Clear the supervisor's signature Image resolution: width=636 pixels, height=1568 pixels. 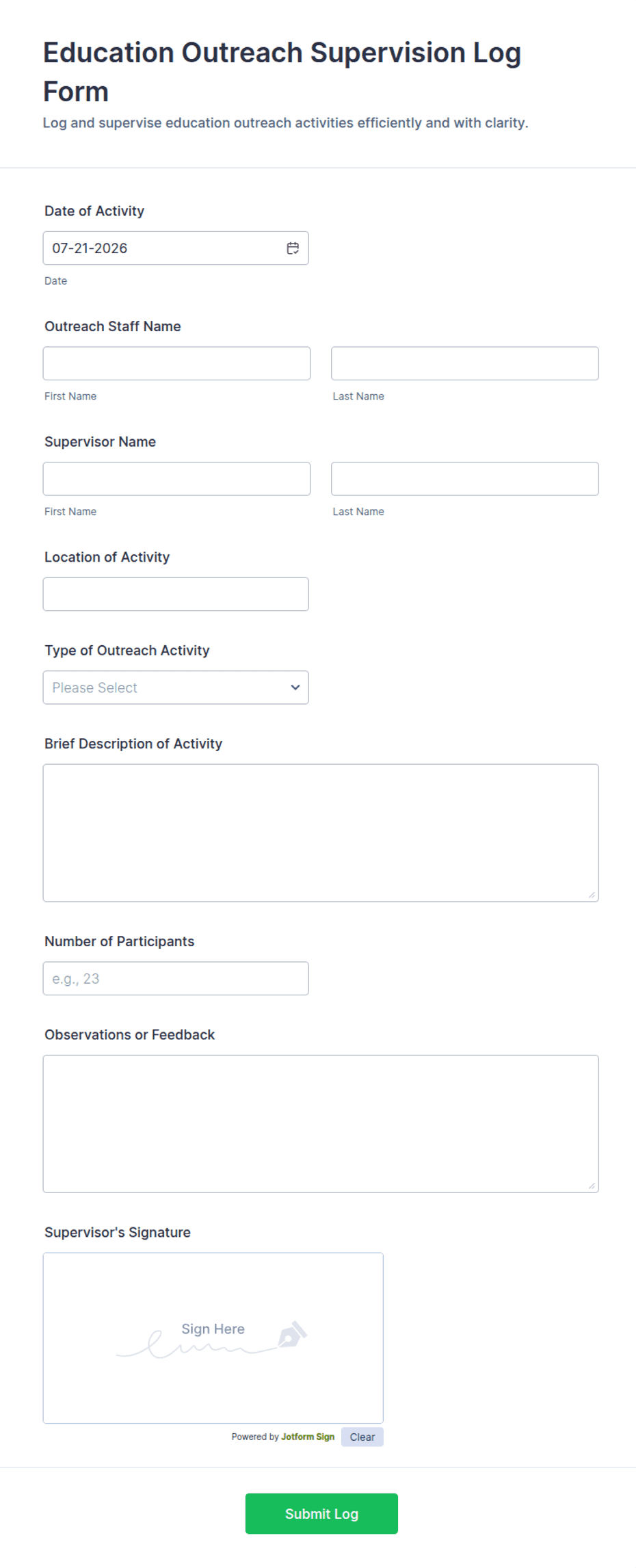pos(362,1437)
